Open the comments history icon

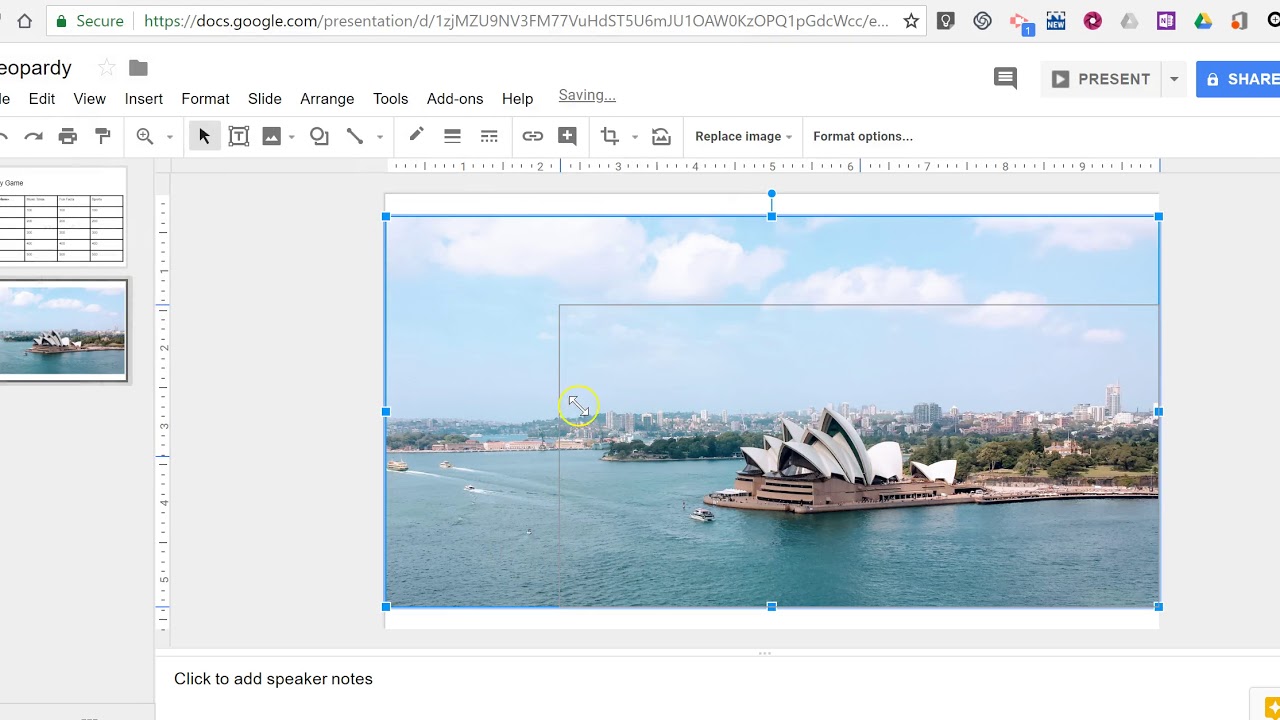click(1005, 79)
